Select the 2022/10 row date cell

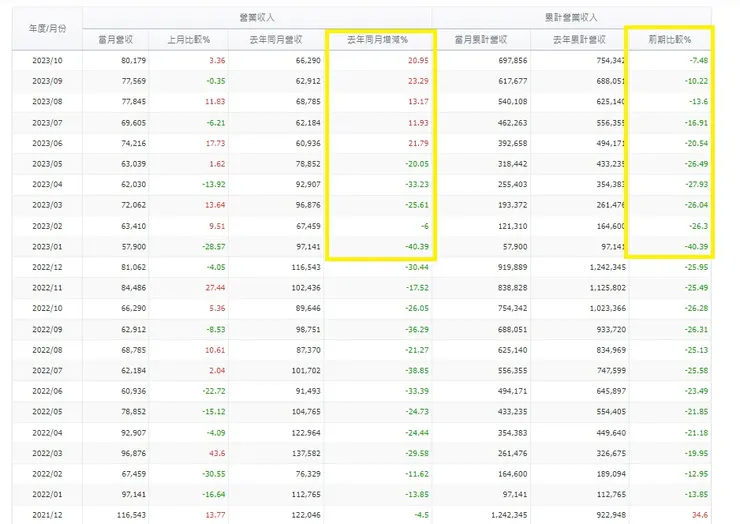pyautogui.click(x=47, y=308)
